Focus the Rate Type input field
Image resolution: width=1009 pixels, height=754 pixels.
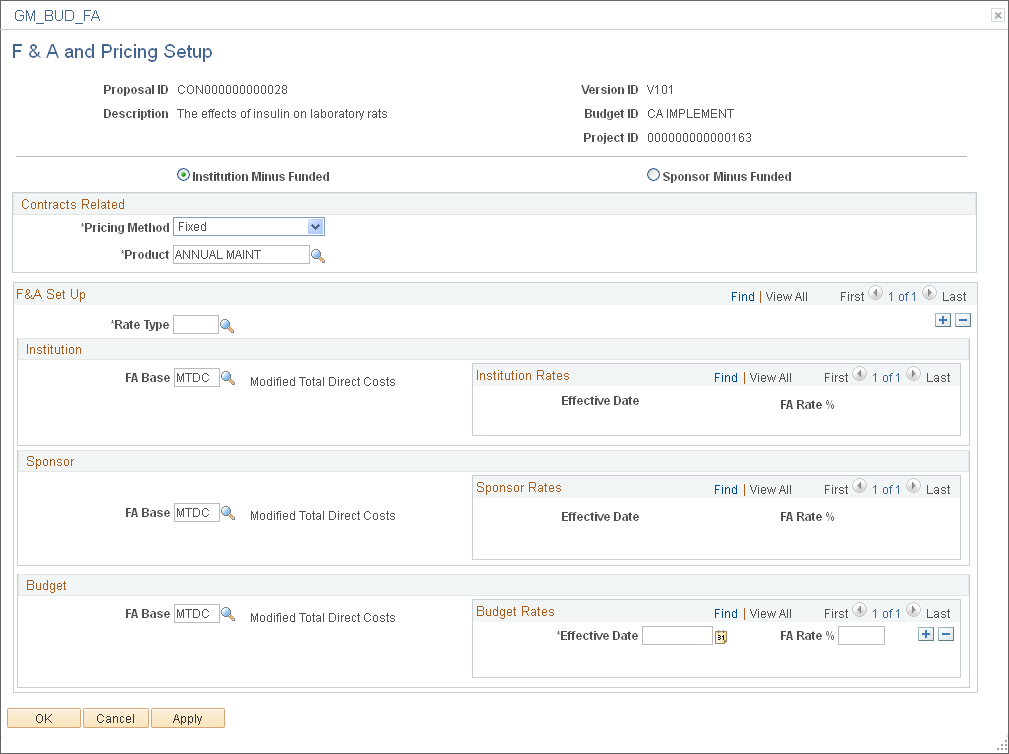[x=196, y=324]
